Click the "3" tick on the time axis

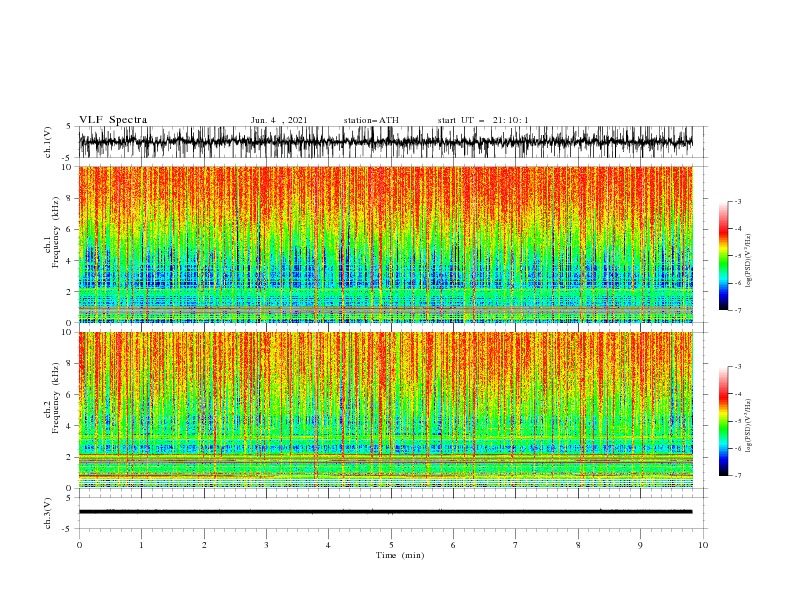click(x=266, y=545)
